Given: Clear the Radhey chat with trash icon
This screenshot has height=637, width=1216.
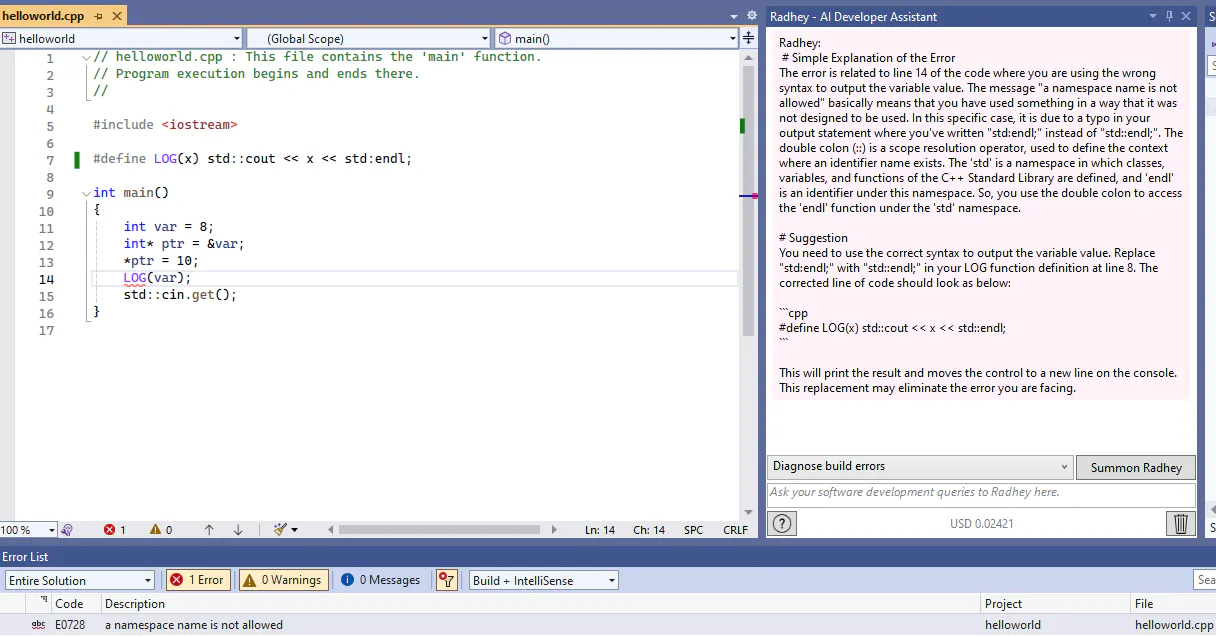Looking at the screenshot, I should tap(1181, 523).
